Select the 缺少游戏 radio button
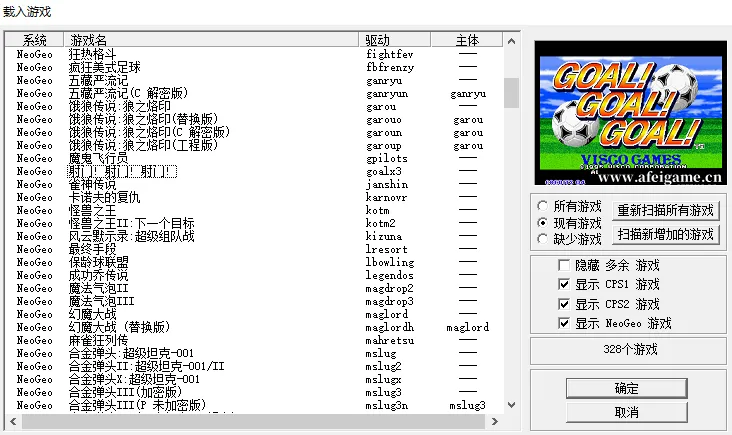Image resolution: width=732 pixels, height=435 pixels. (543, 239)
